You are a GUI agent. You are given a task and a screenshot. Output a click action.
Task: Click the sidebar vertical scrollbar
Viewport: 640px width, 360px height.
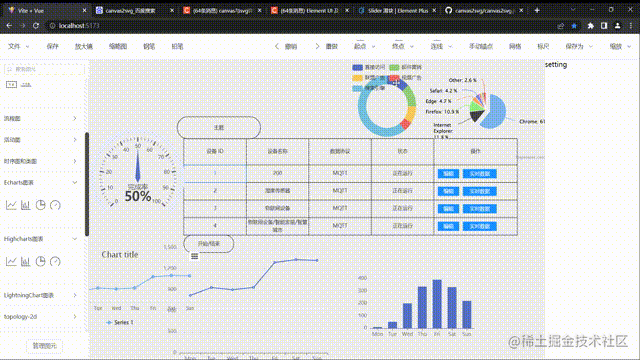tap(87, 184)
